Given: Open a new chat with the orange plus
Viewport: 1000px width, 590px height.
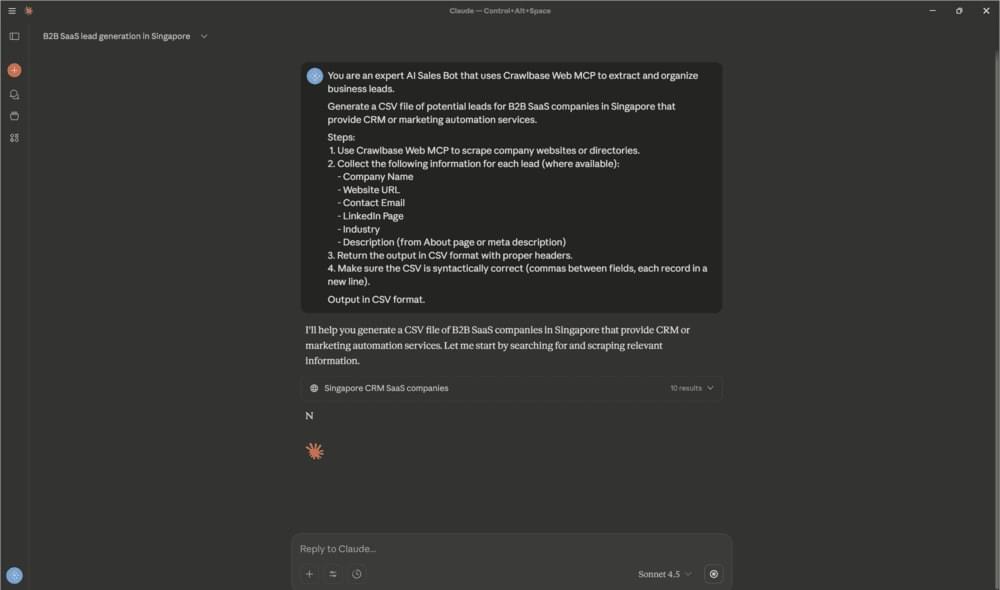Looking at the screenshot, I should pyautogui.click(x=14, y=70).
